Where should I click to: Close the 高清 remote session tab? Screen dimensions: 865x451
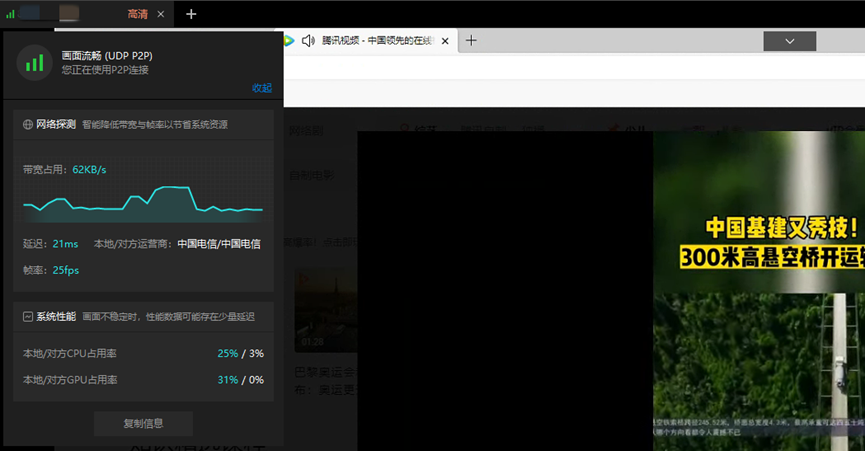(161, 14)
